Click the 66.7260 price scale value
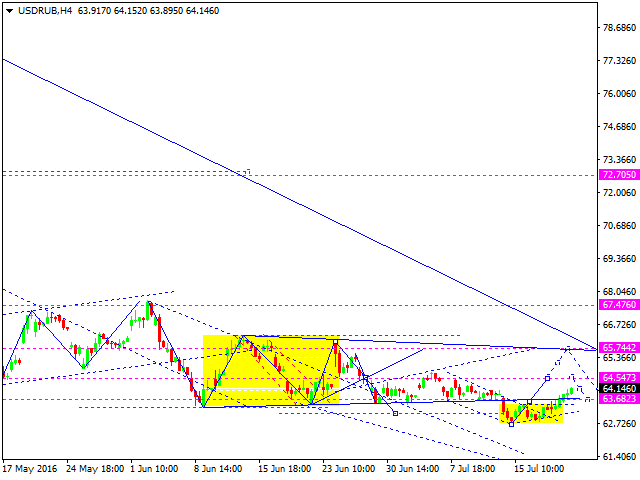The width and height of the screenshot is (640, 480). pyautogui.click(x=619, y=324)
